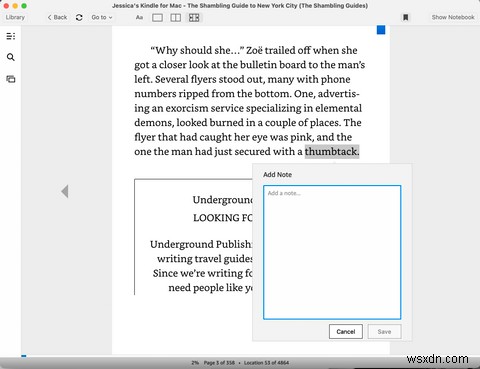
Task: Go to previous page arrow
Action: tap(65, 191)
